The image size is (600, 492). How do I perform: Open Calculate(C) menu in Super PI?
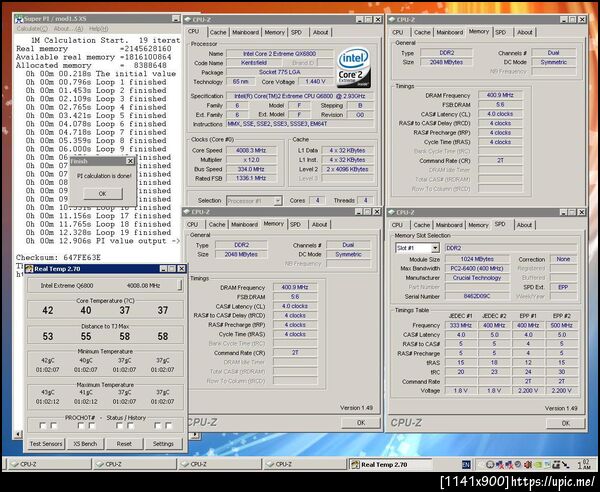click(32, 29)
